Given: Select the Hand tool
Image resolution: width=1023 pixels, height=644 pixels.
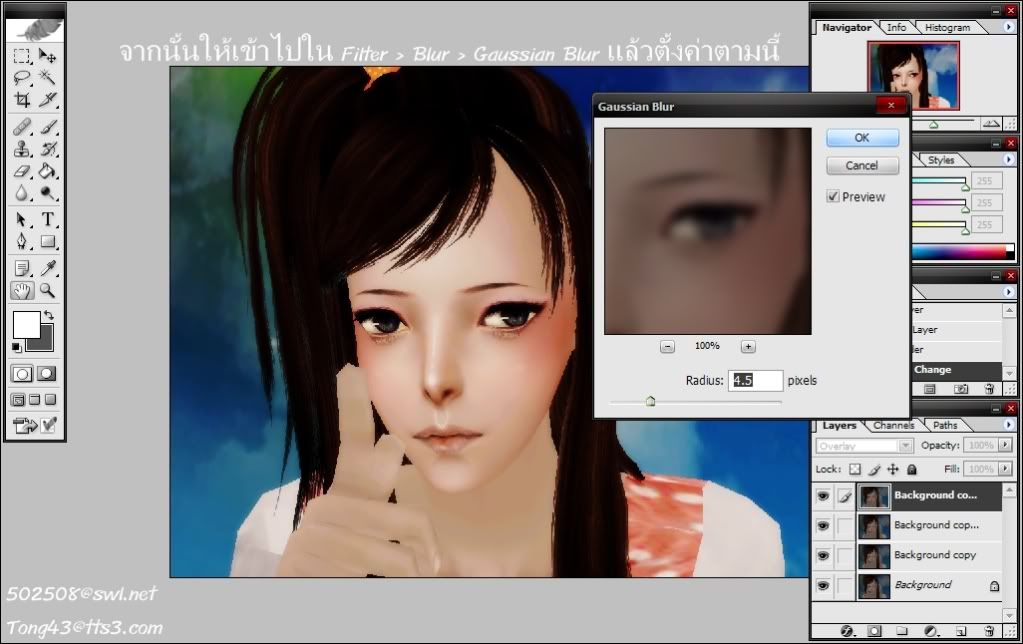Looking at the screenshot, I should [22, 290].
